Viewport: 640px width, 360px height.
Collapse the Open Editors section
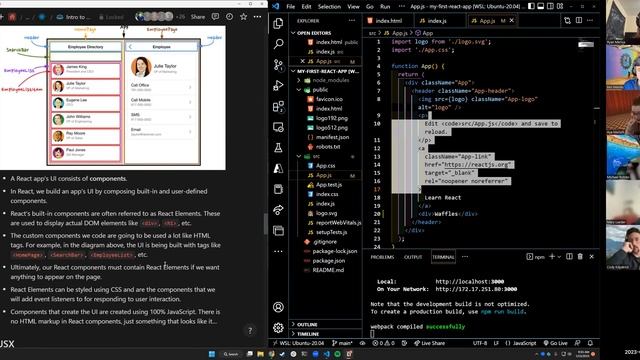tap(314, 33)
